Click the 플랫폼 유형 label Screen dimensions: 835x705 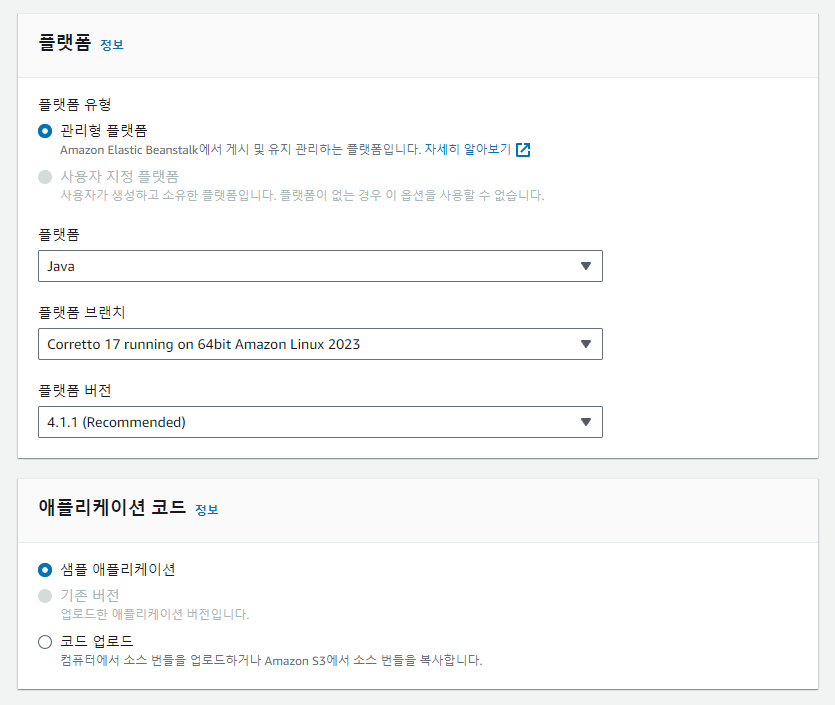point(73,104)
